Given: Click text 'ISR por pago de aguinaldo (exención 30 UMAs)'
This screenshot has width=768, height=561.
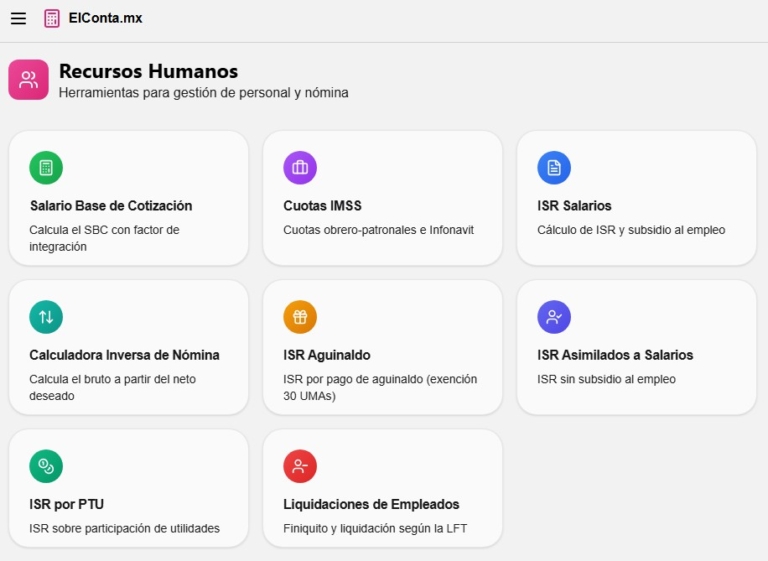Looking at the screenshot, I should [x=380, y=388].
